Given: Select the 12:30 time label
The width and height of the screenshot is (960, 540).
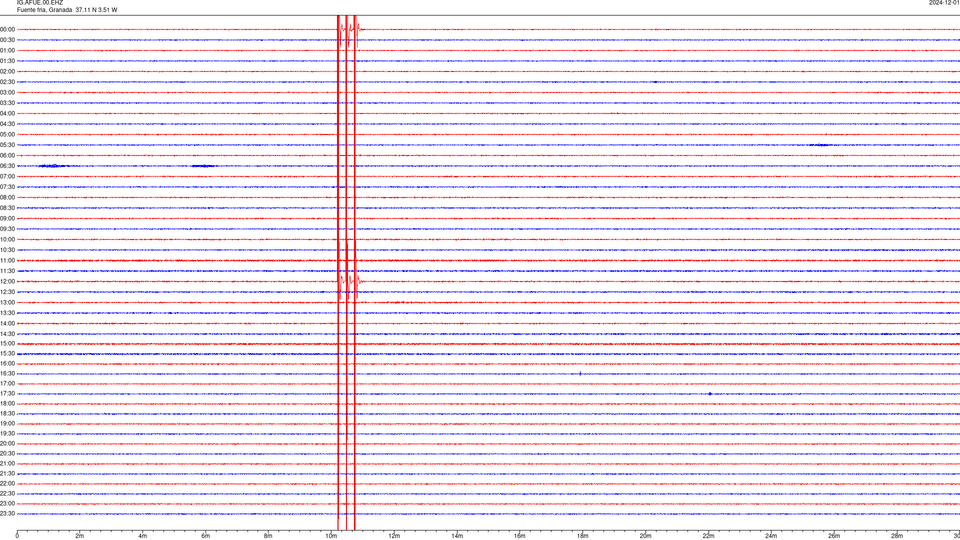Looking at the screenshot, I should 7,292.
